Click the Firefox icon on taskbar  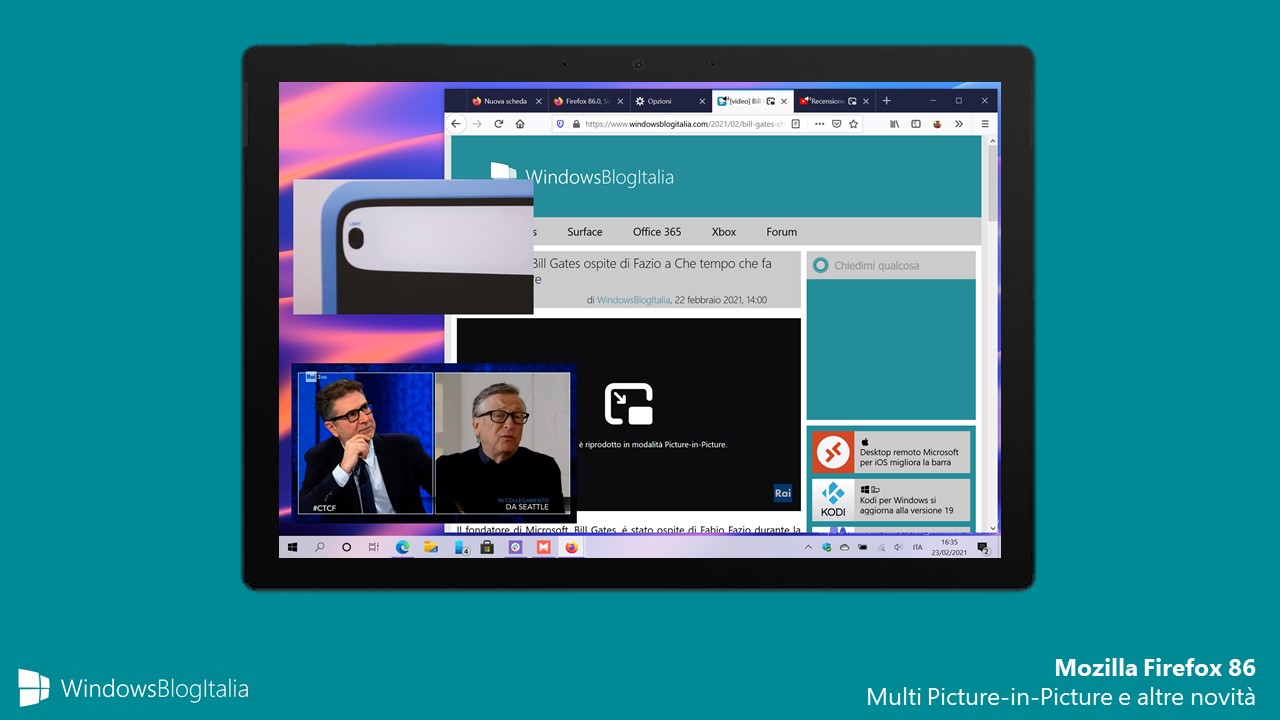coord(572,547)
